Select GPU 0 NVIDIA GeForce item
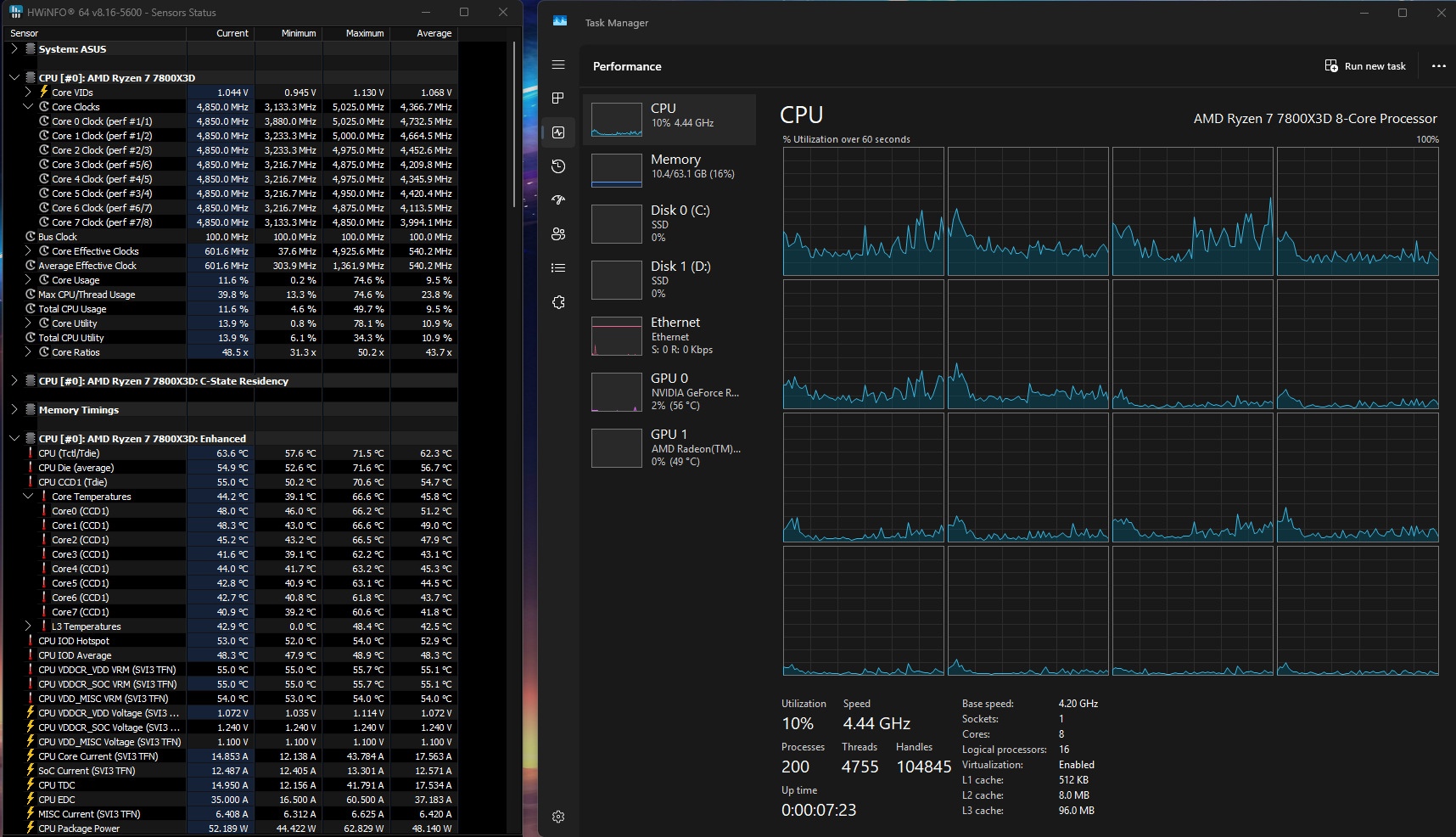The height and width of the screenshot is (837, 1456). click(x=669, y=392)
